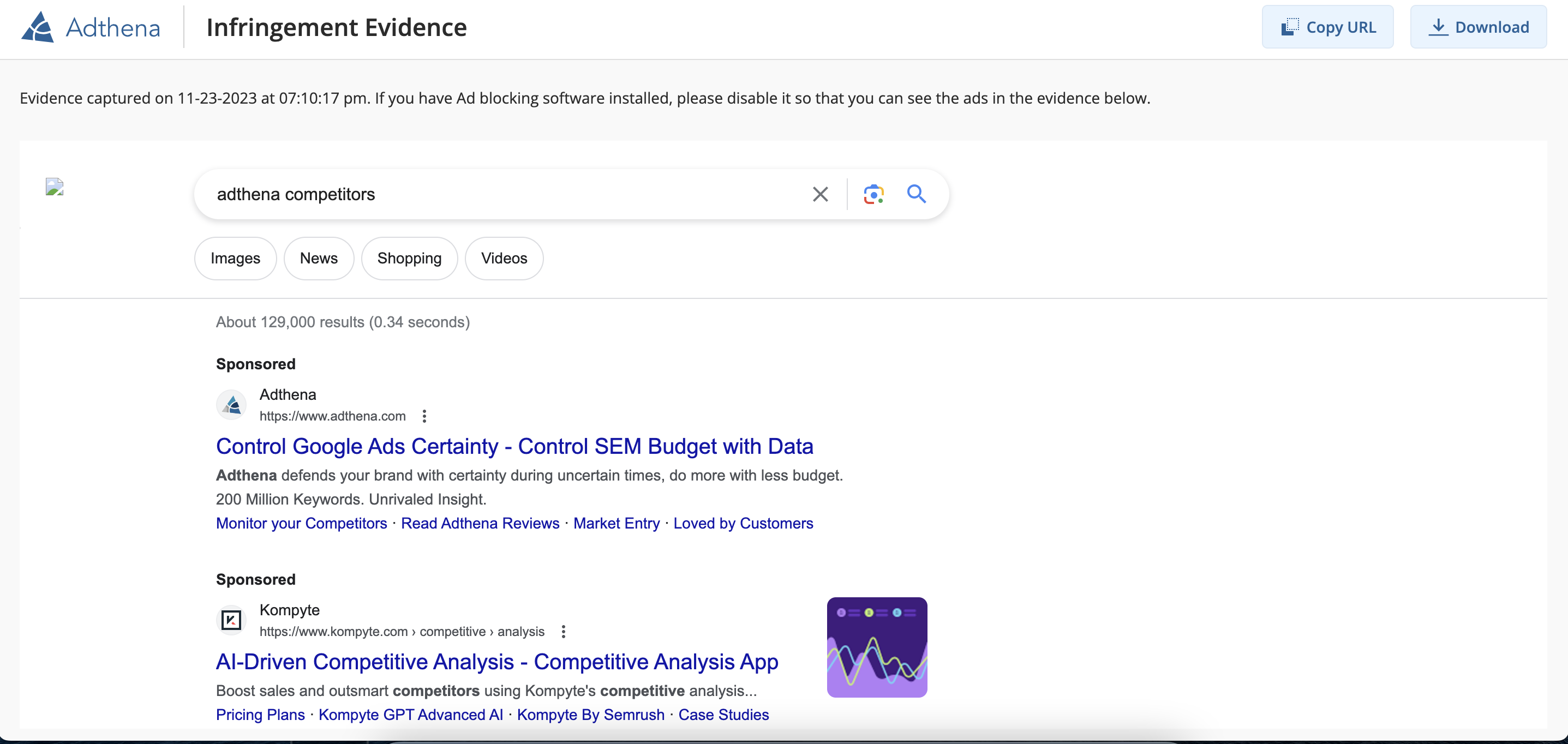
Task: Switch to the Shopping tab
Action: coord(409,258)
